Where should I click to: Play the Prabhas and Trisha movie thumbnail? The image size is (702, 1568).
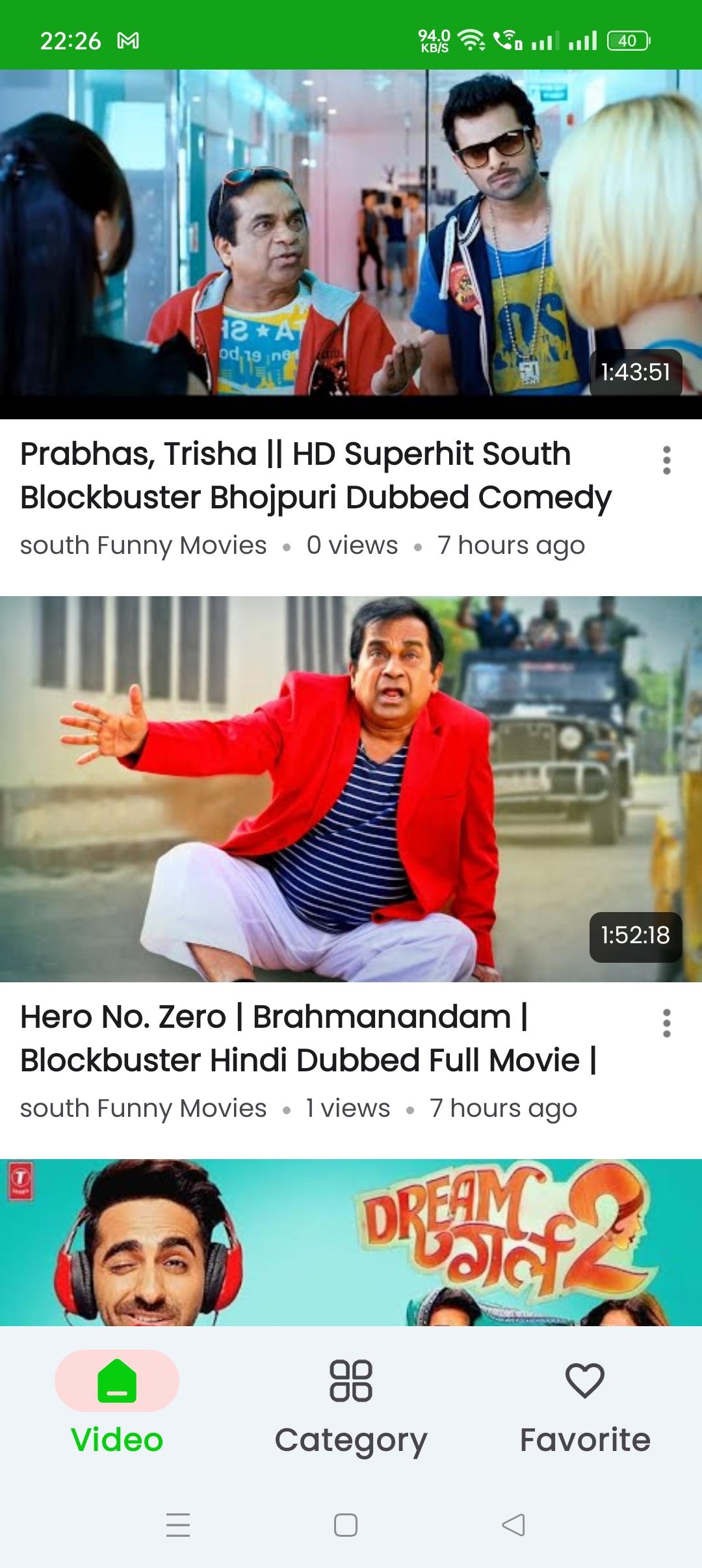coord(351,244)
